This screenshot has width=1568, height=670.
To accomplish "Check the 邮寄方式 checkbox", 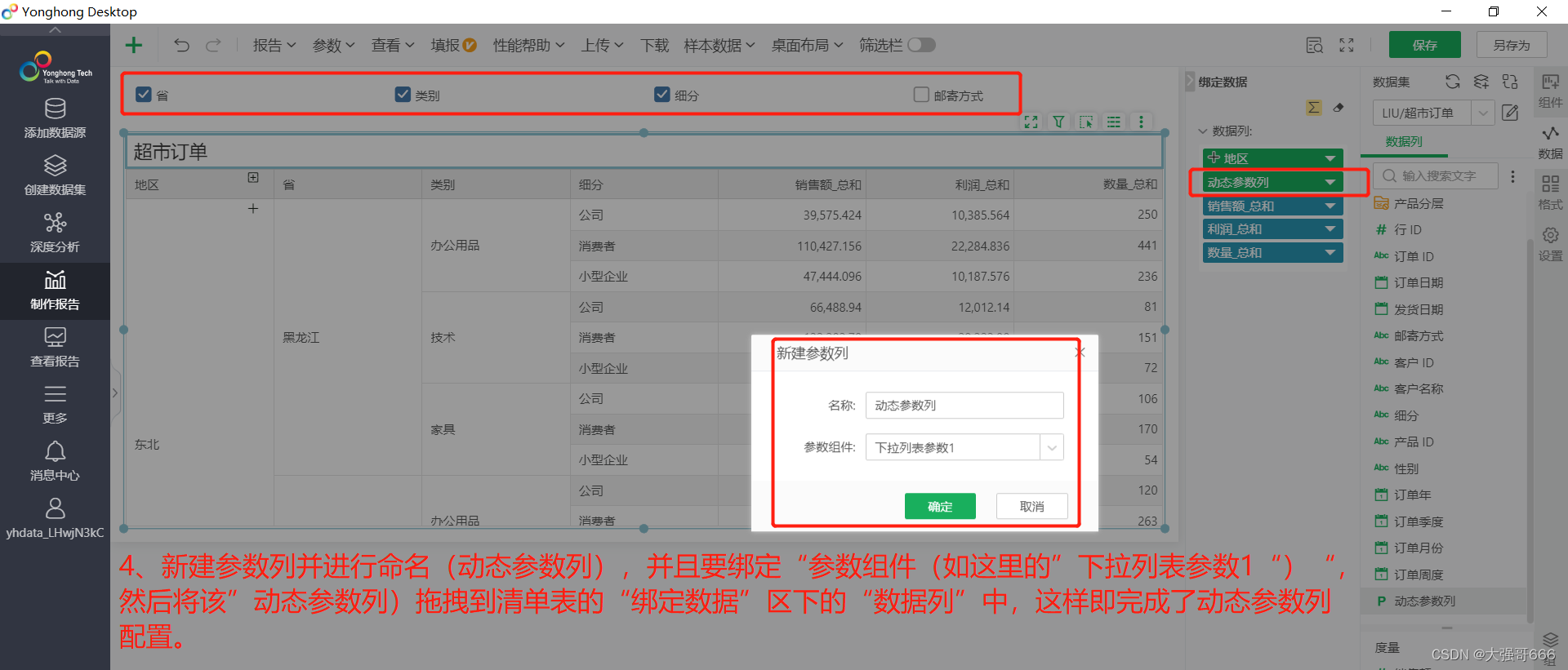I will pos(921,94).
